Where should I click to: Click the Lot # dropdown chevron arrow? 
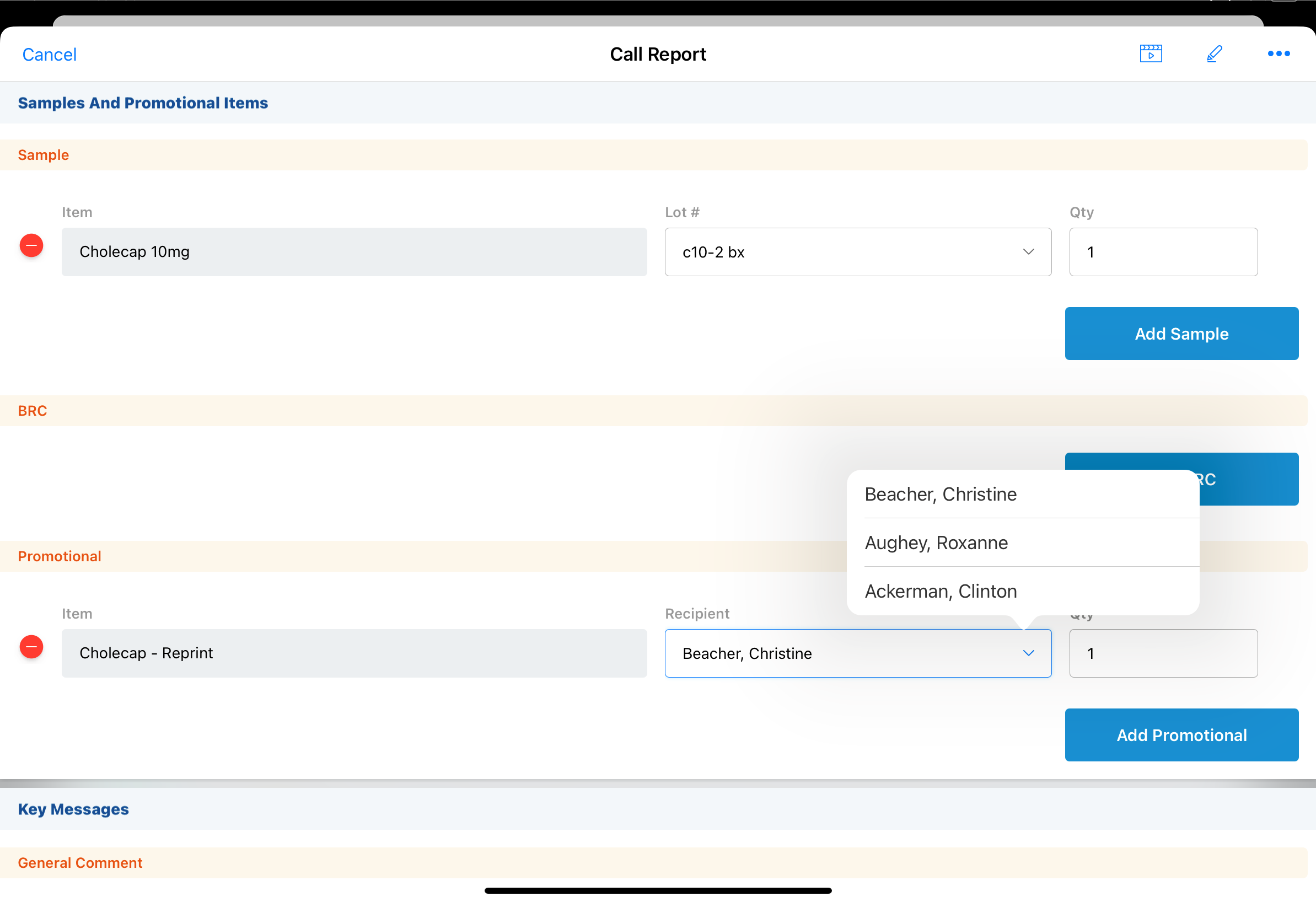(x=1028, y=252)
